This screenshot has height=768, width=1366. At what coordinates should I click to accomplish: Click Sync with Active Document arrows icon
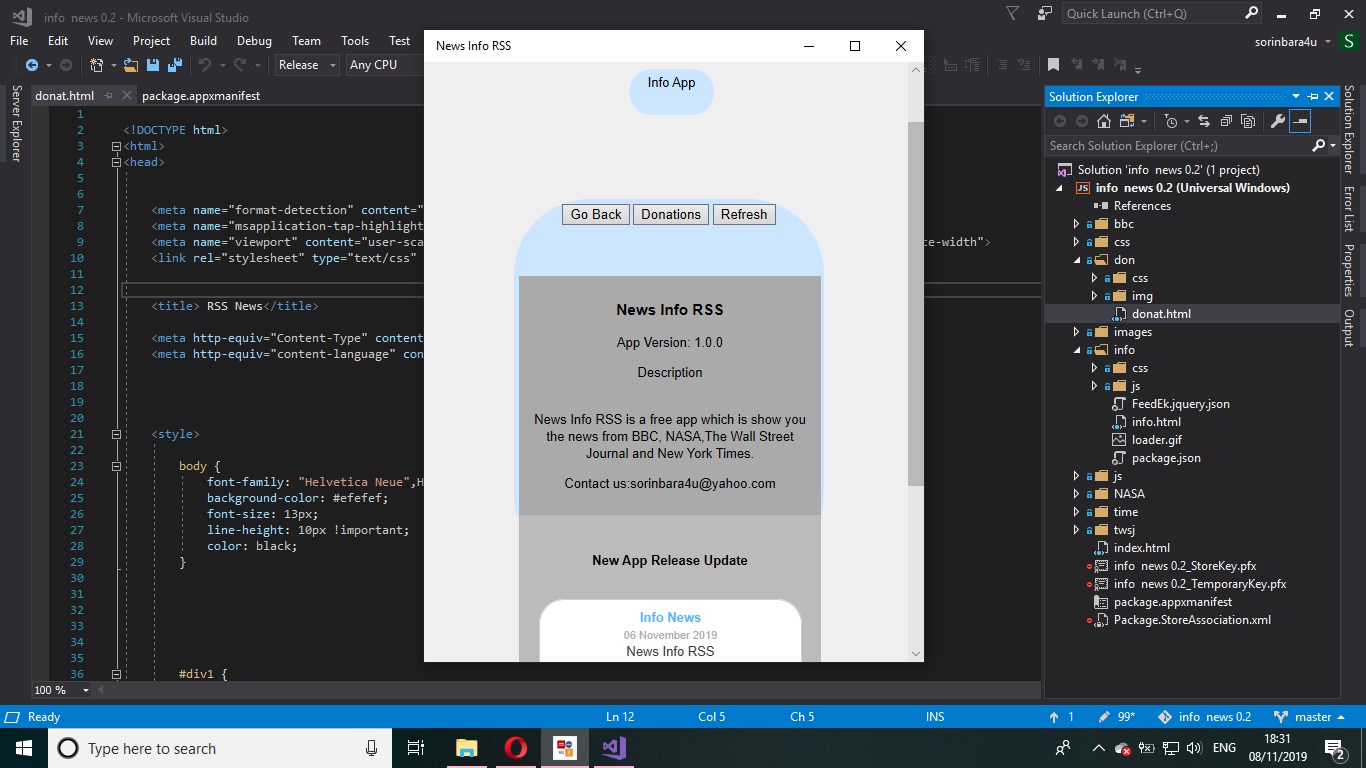[1204, 121]
